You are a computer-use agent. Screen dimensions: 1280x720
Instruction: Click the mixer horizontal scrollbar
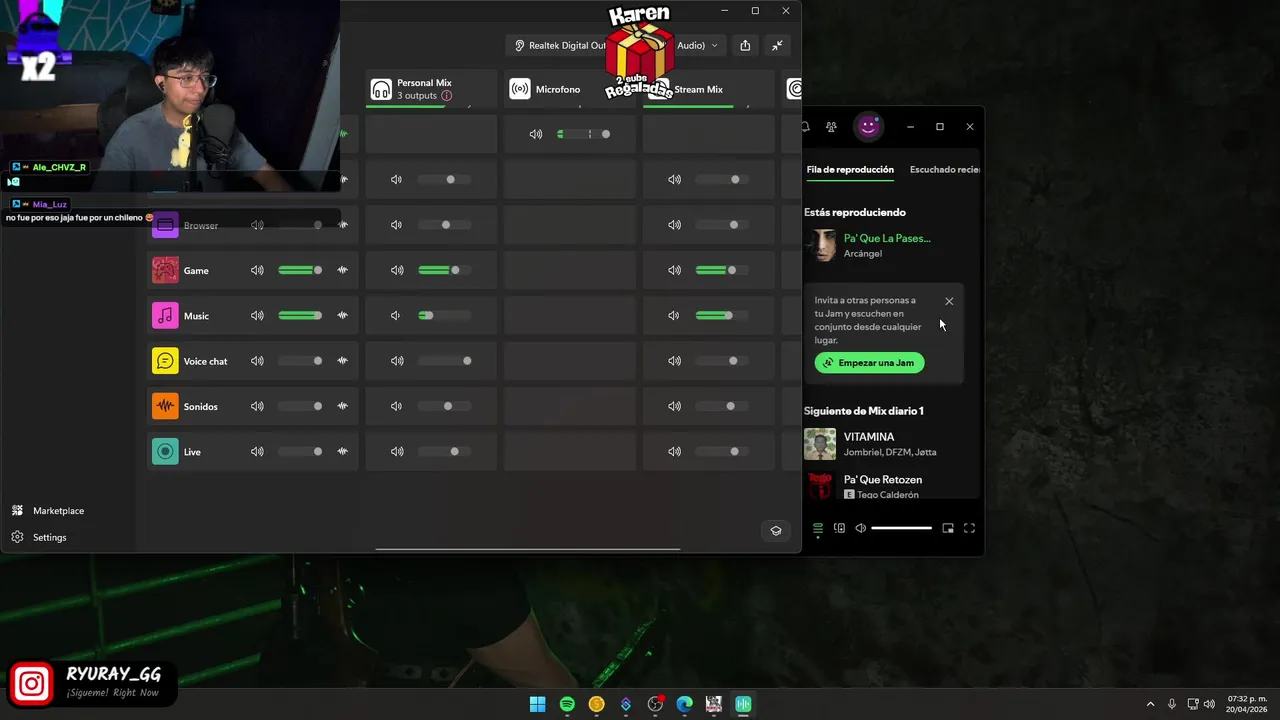point(528,548)
